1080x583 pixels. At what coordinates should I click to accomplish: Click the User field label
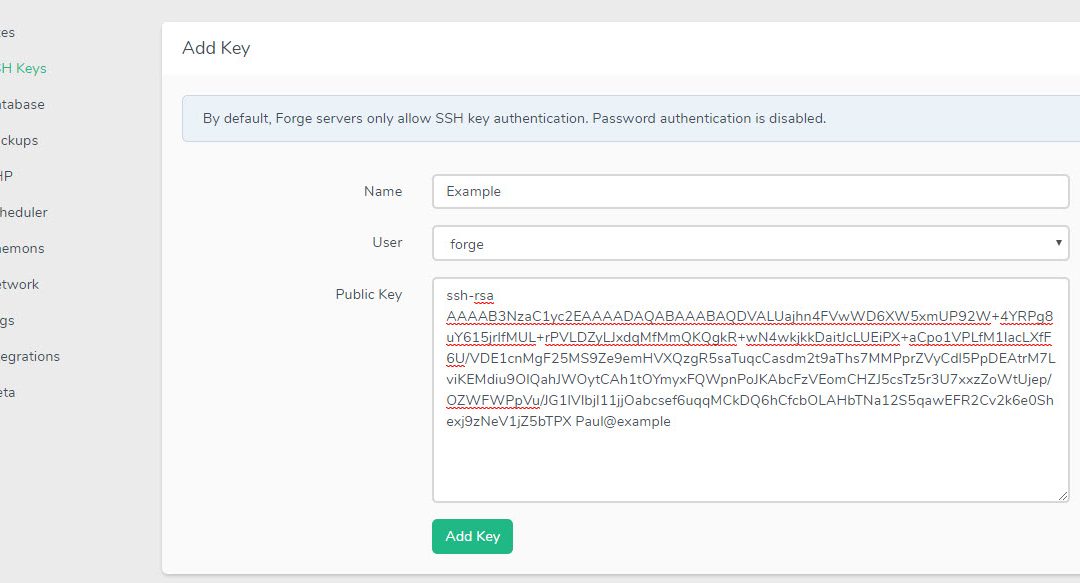[x=387, y=243]
